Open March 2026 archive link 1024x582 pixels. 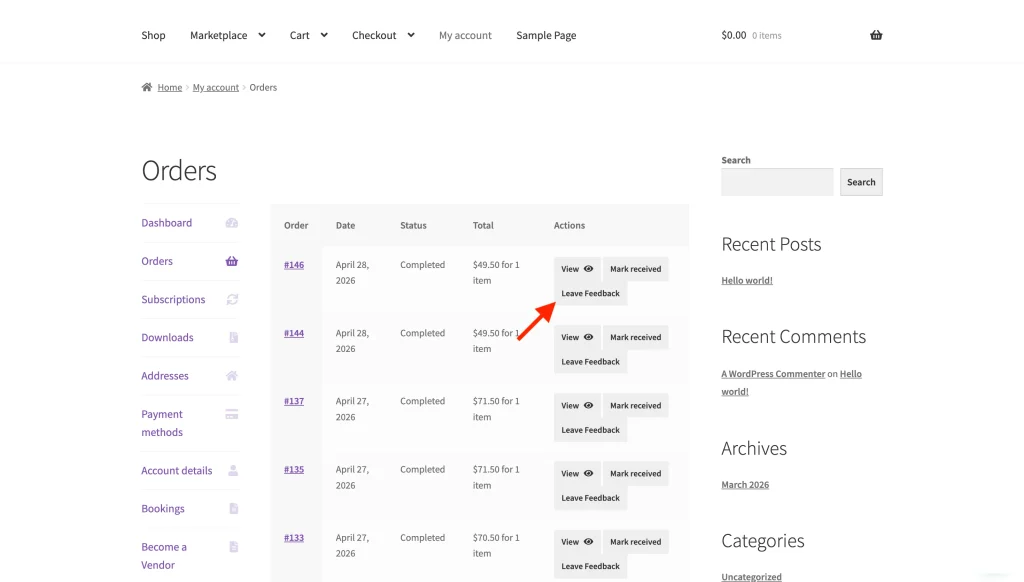tap(745, 485)
